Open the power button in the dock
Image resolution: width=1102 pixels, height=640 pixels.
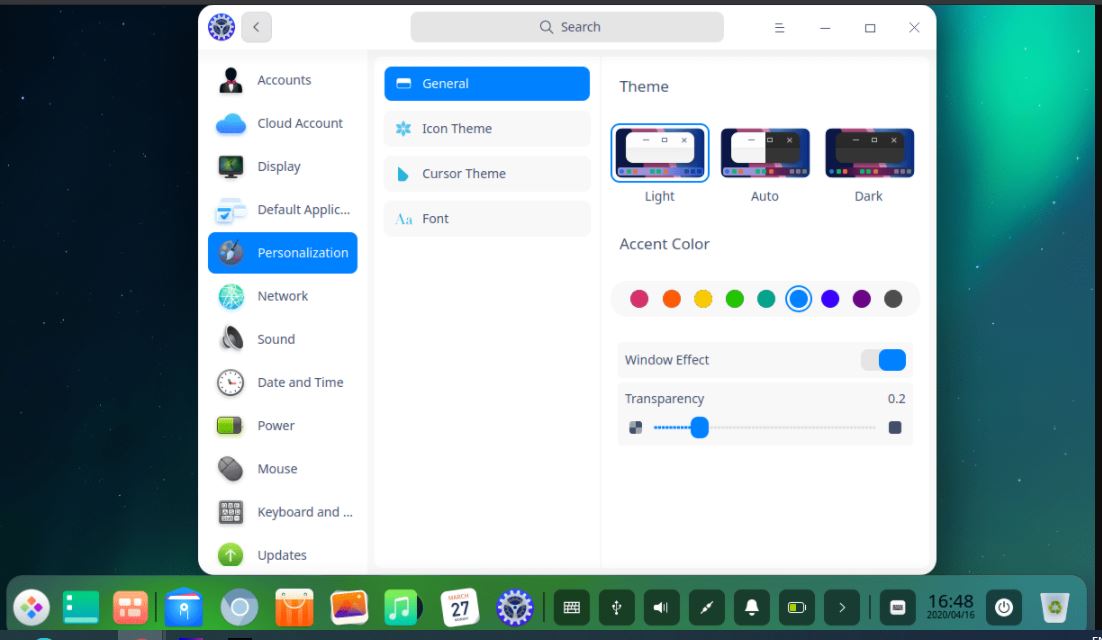pyautogui.click(x=1004, y=607)
